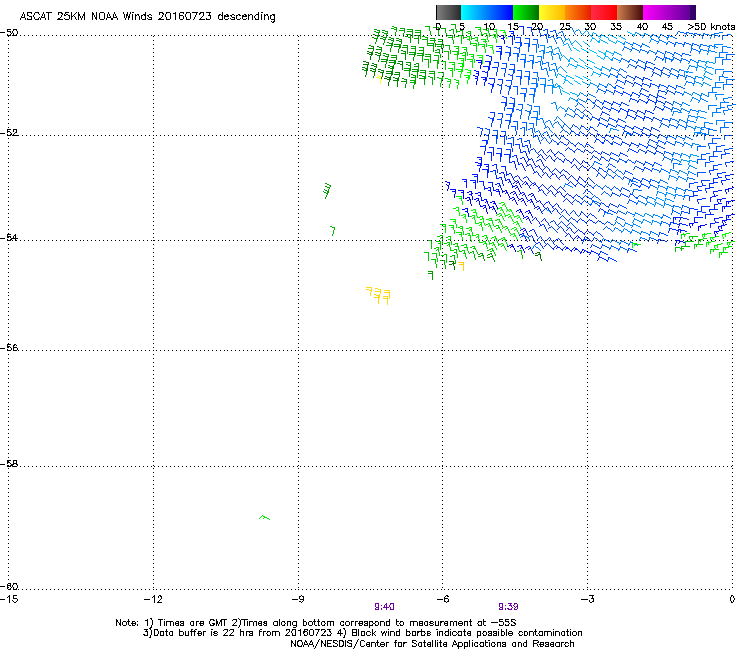Click the green 15-20 knots color bar segment

[x=526, y=12]
